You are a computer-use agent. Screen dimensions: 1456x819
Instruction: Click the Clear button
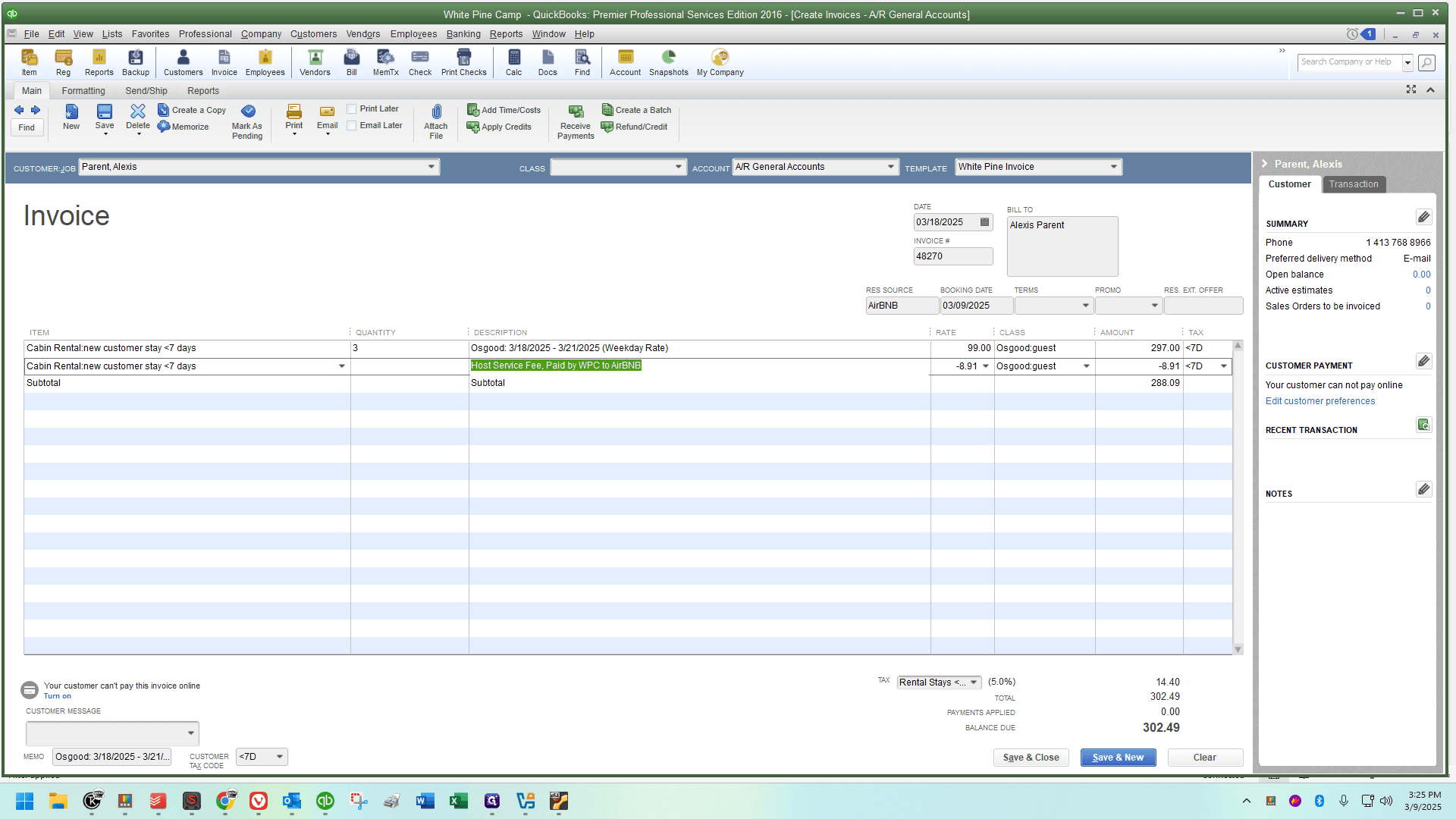pyautogui.click(x=1204, y=758)
